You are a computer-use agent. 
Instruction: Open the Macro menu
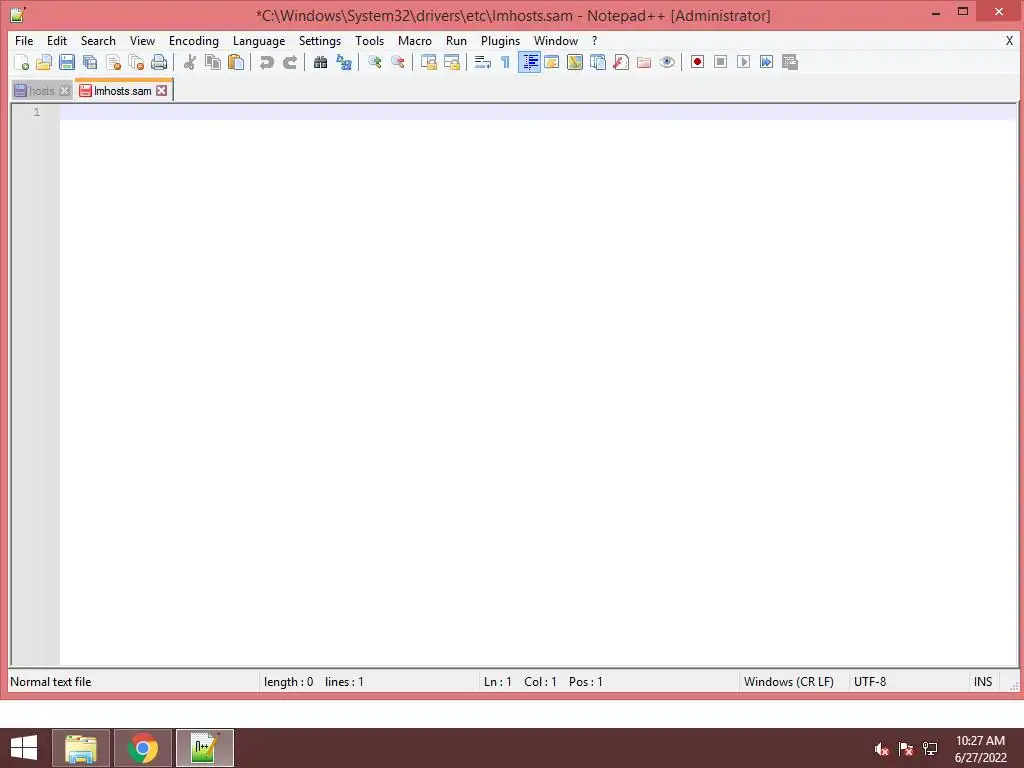[415, 40]
